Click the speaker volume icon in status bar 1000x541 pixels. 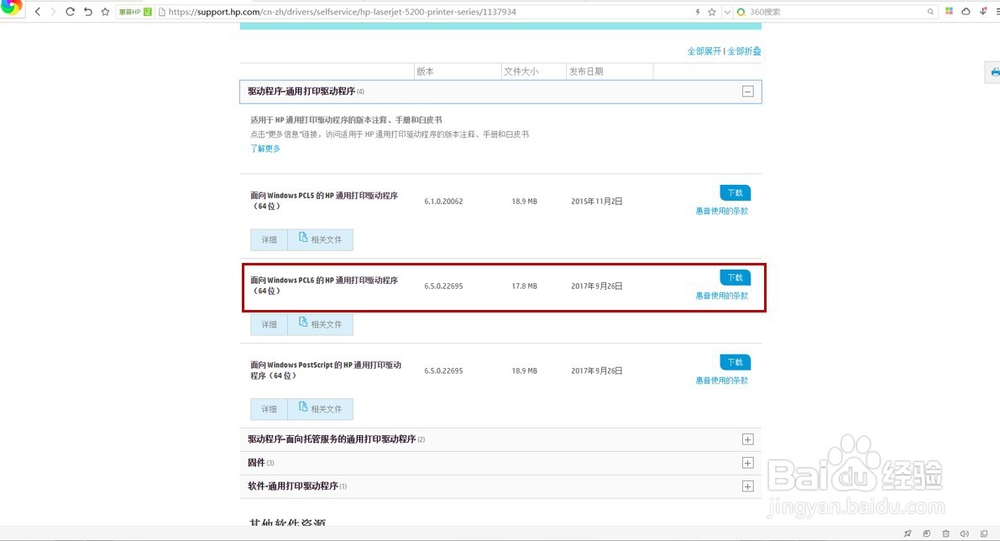[x=965, y=533]
